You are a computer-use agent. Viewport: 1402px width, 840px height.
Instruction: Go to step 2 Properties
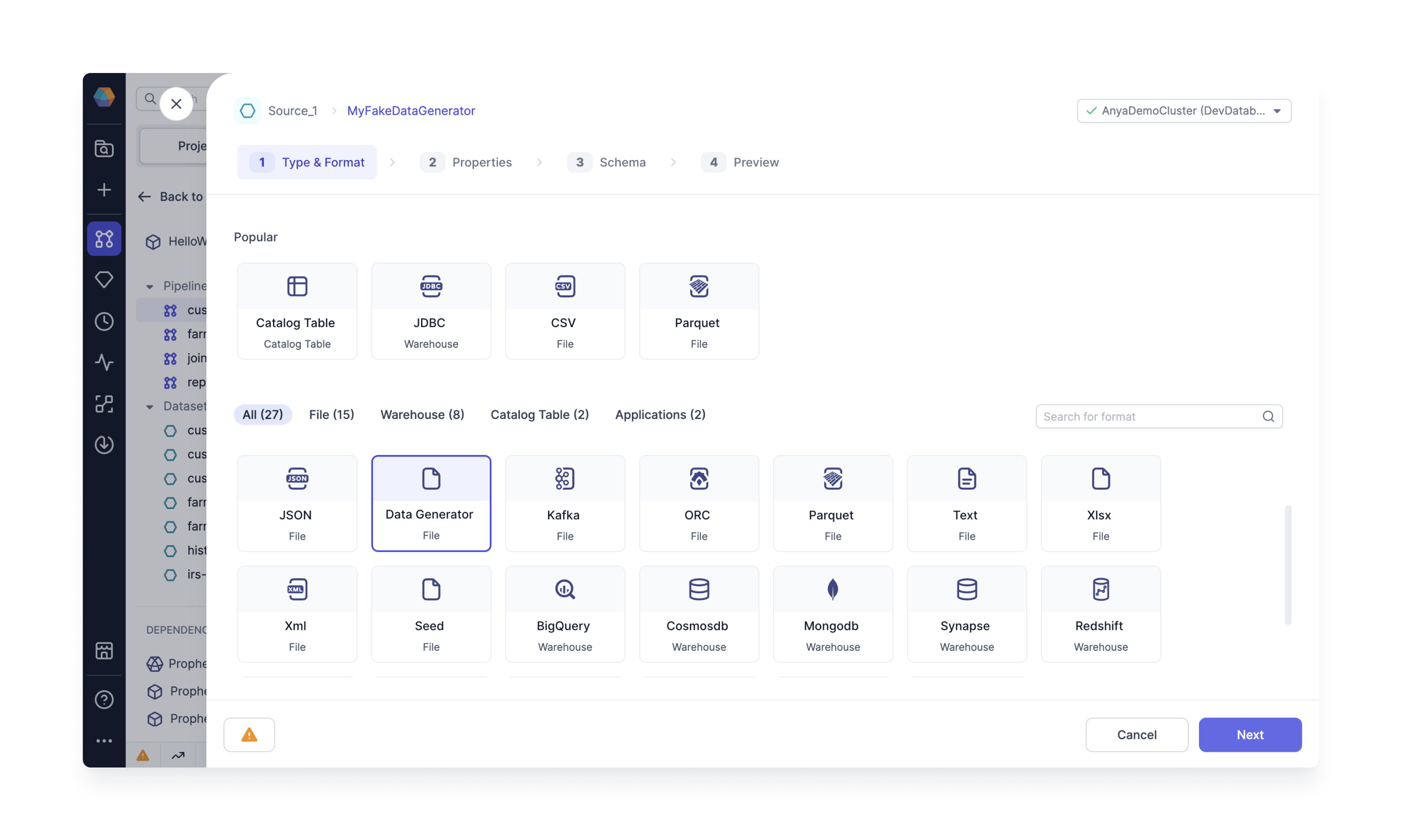point(466,163)
